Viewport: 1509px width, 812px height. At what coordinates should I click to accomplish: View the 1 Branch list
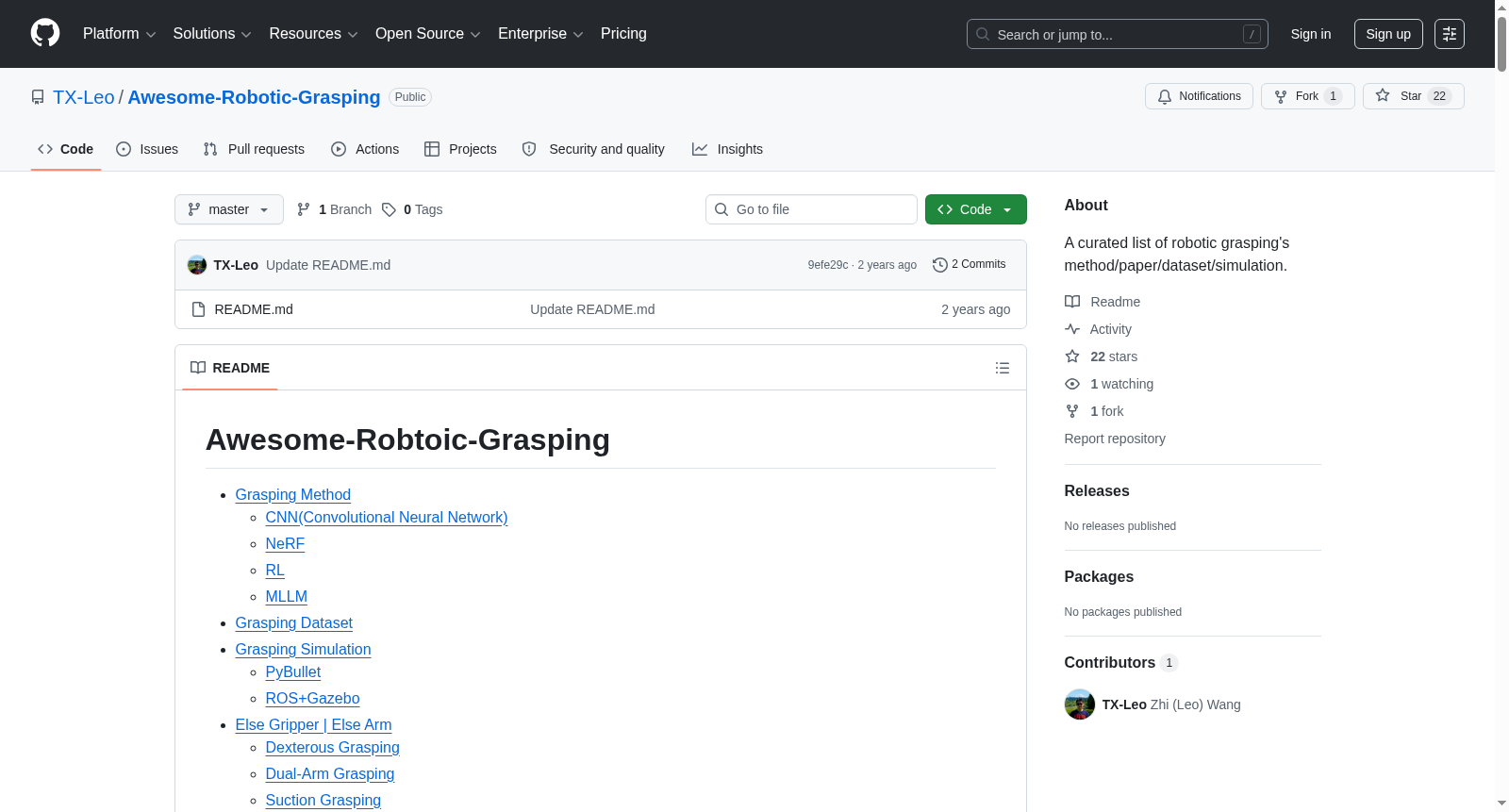tap(335, 209)
